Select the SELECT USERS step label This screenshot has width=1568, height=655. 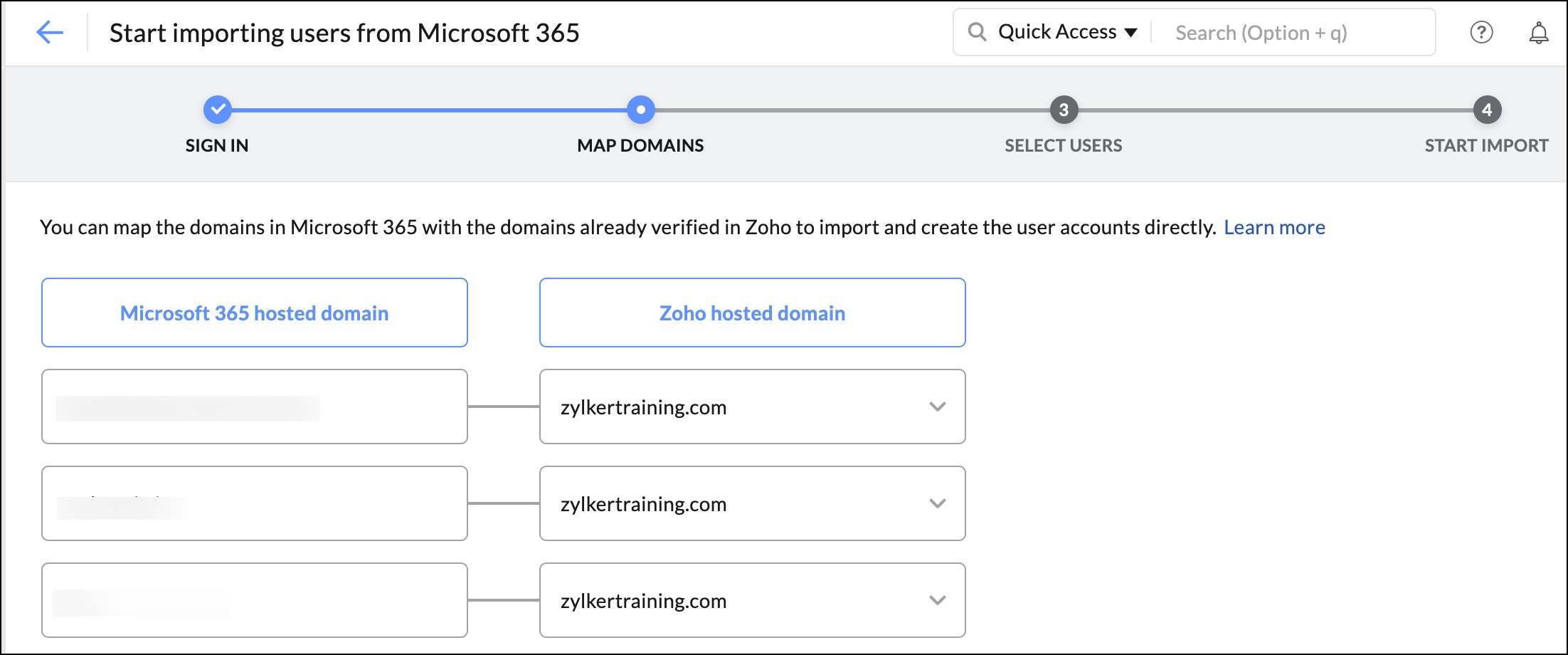(1064, 145)
